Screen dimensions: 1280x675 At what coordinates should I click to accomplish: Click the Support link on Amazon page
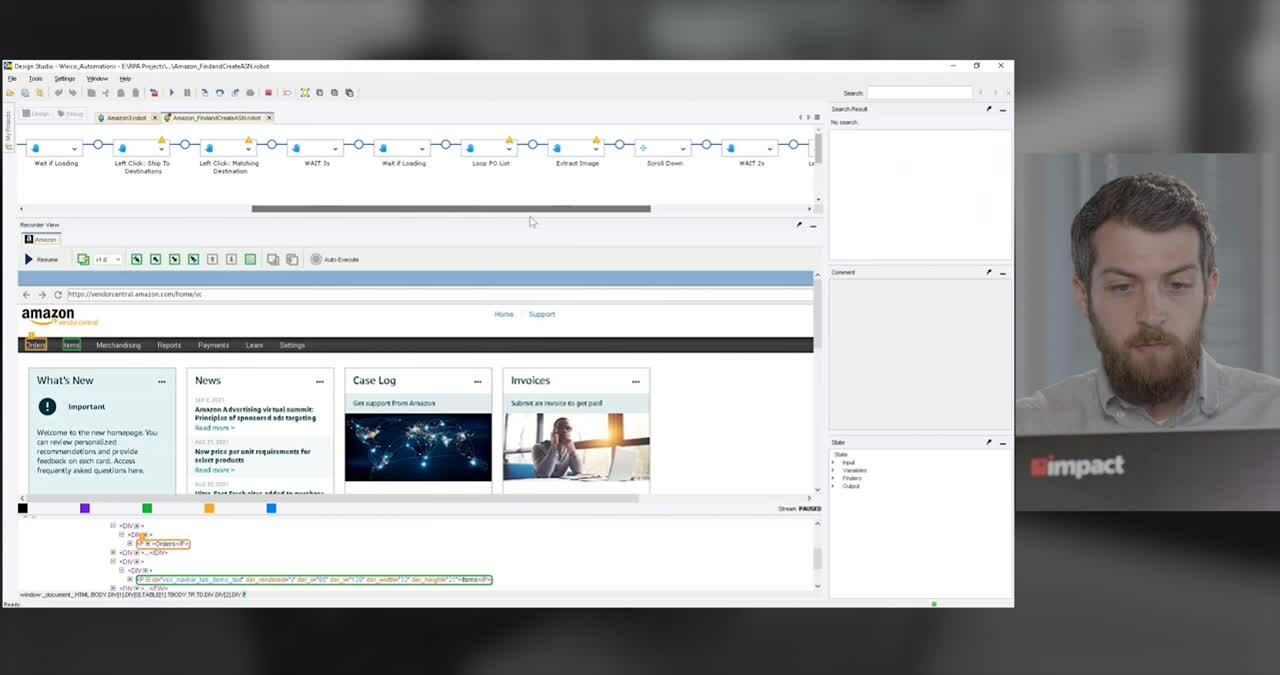(x=541, y=314)
